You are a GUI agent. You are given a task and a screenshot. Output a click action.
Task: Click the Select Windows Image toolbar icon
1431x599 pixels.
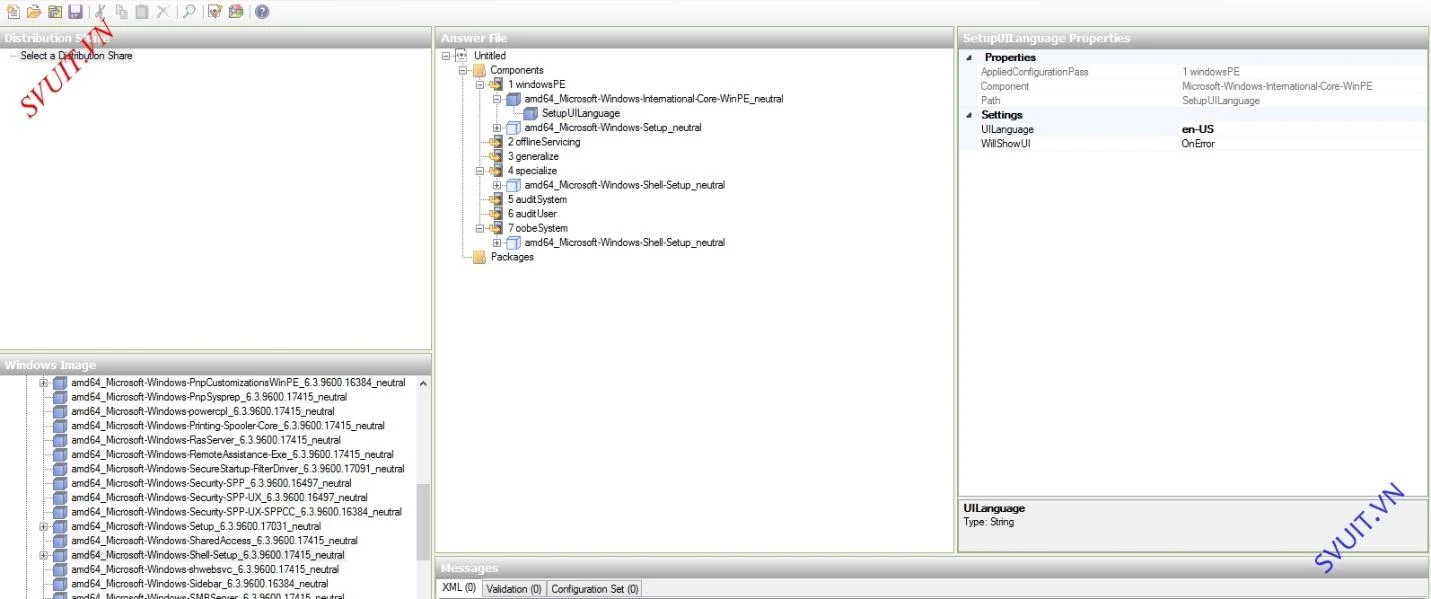pyautogui.click(x=54, y=12)
